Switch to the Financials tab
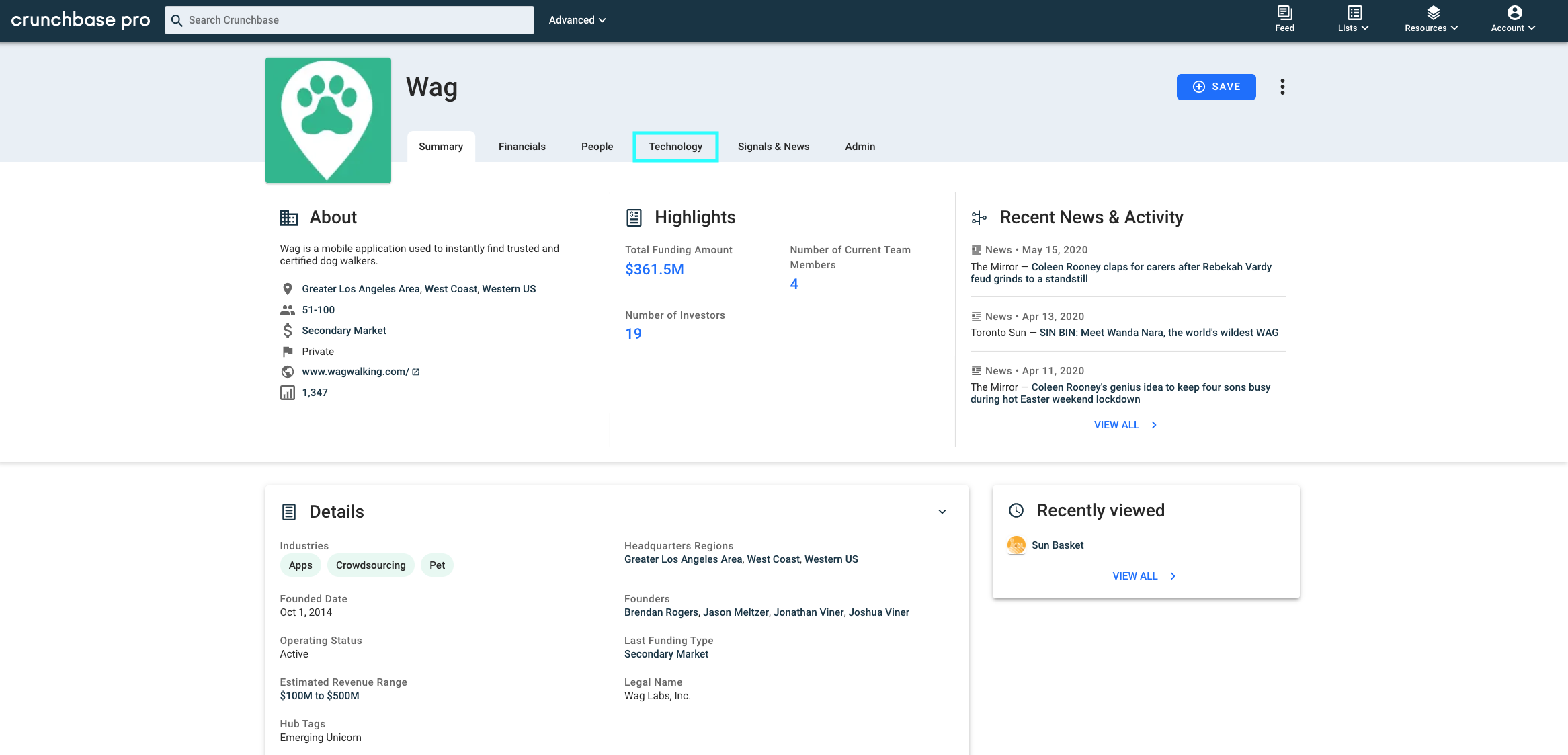Viewport: 1568px width, 755px height. click(522, 147)
